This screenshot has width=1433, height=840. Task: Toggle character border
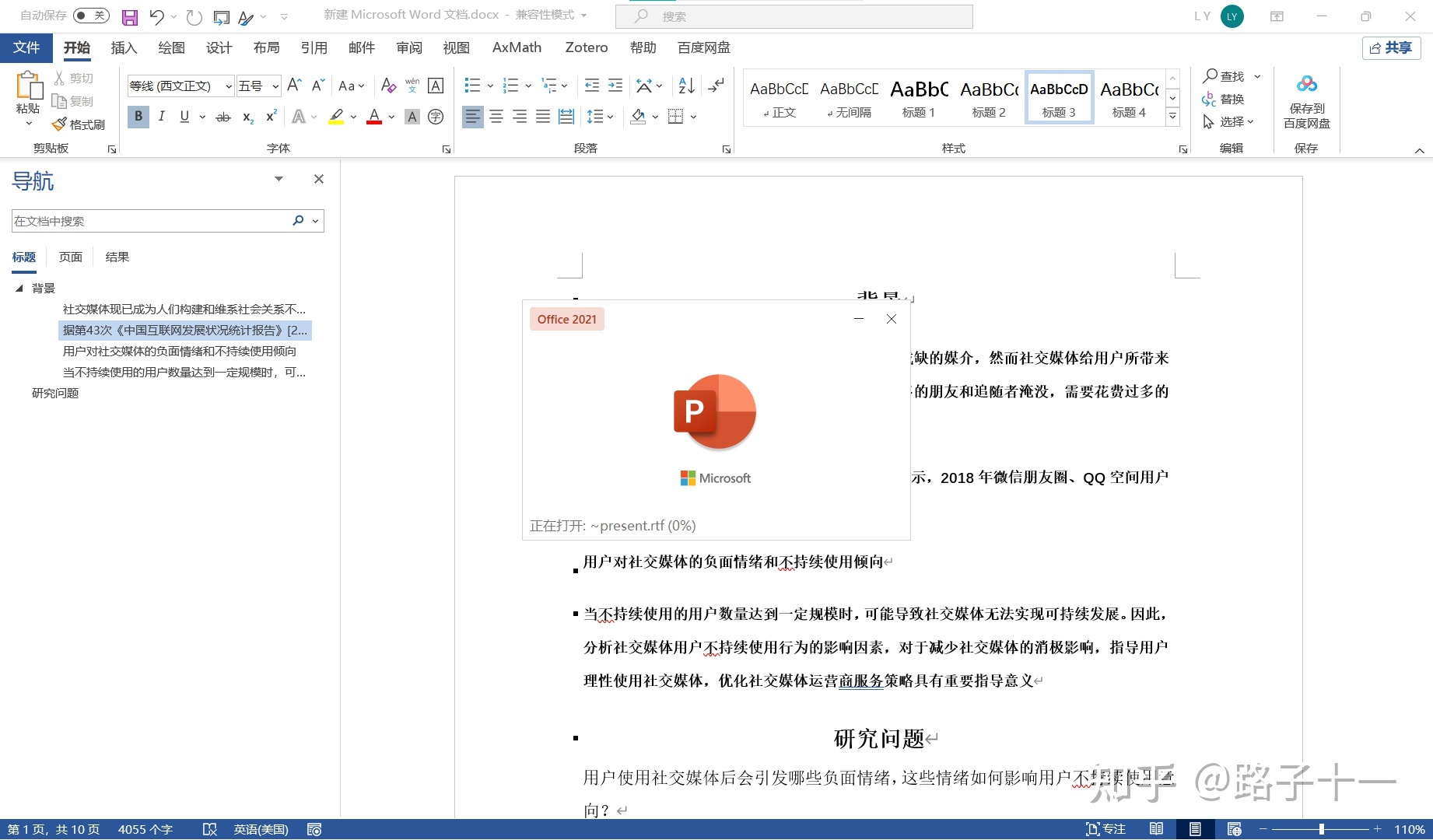[436, 86]
